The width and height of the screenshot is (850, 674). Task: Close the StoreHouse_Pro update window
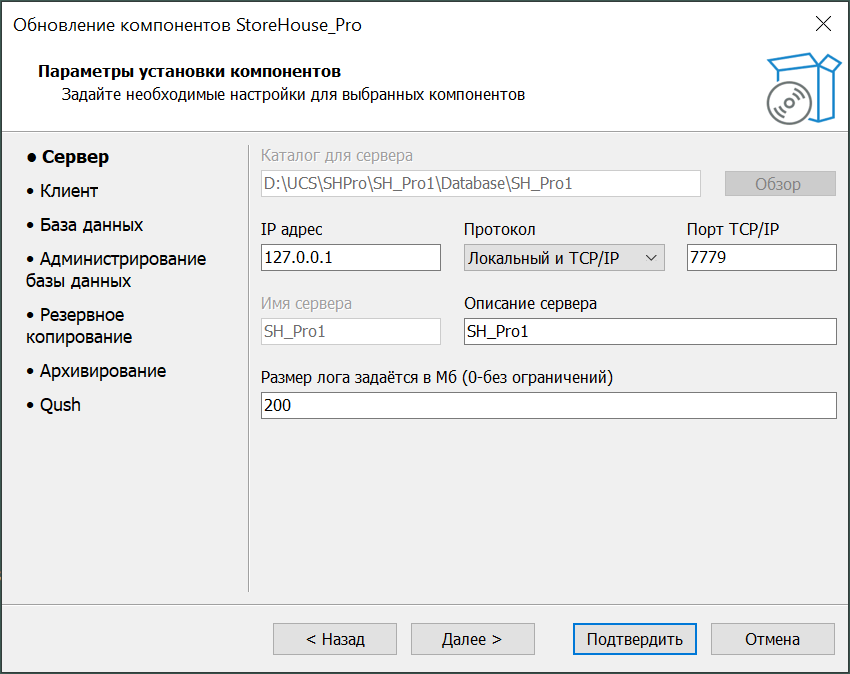[823, 25]
